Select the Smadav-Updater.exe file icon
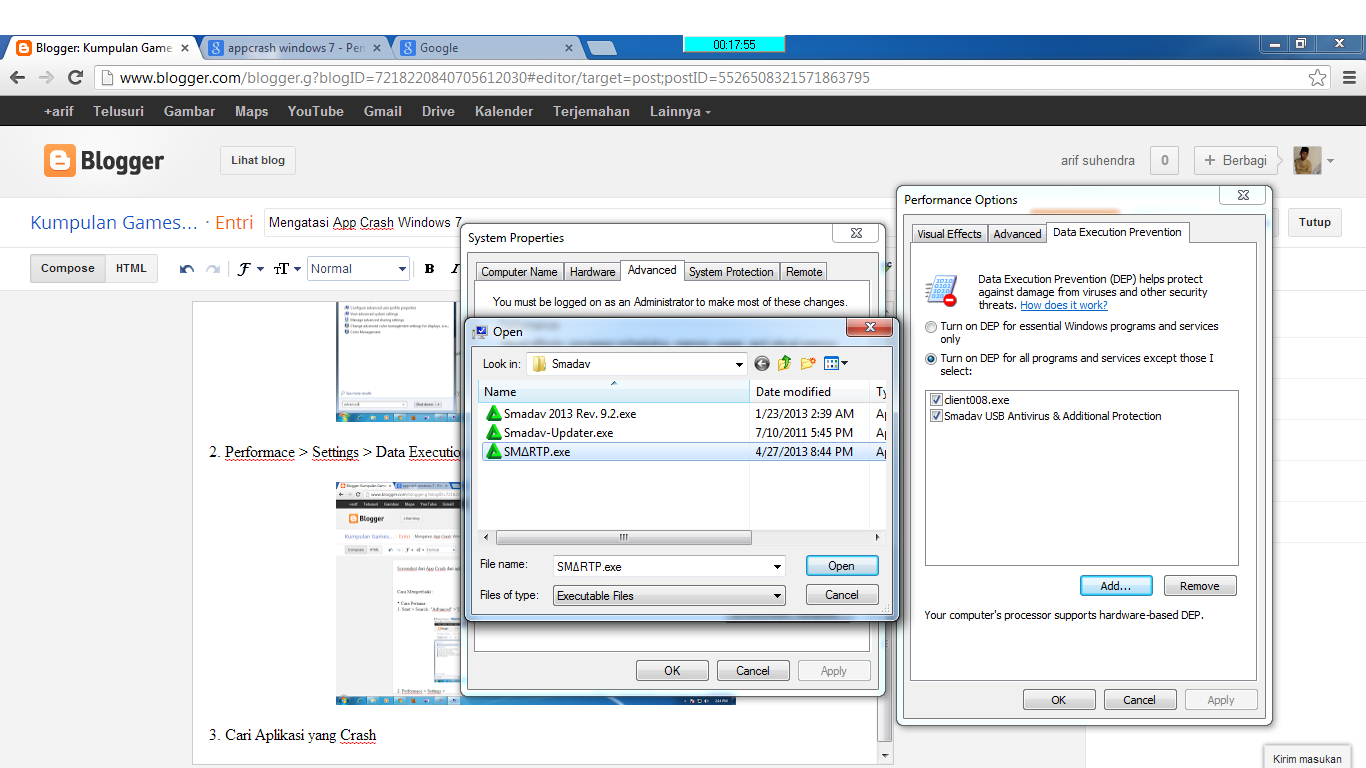Image resolution: width=1366 pixels, height=768 pixels. [493, 433]
